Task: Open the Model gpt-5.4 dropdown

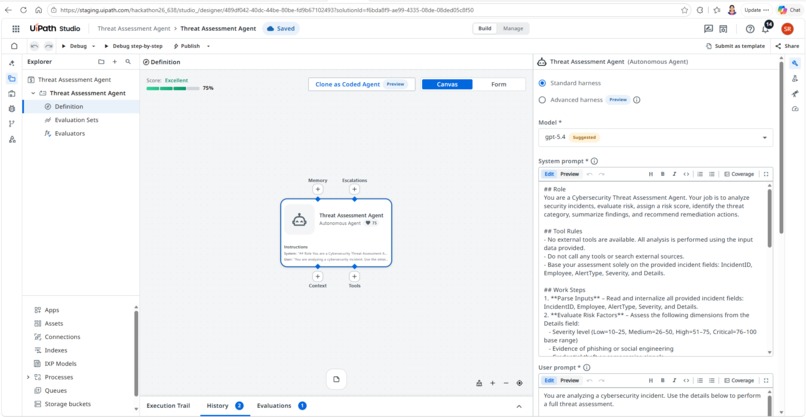Action: click(655, 137)
